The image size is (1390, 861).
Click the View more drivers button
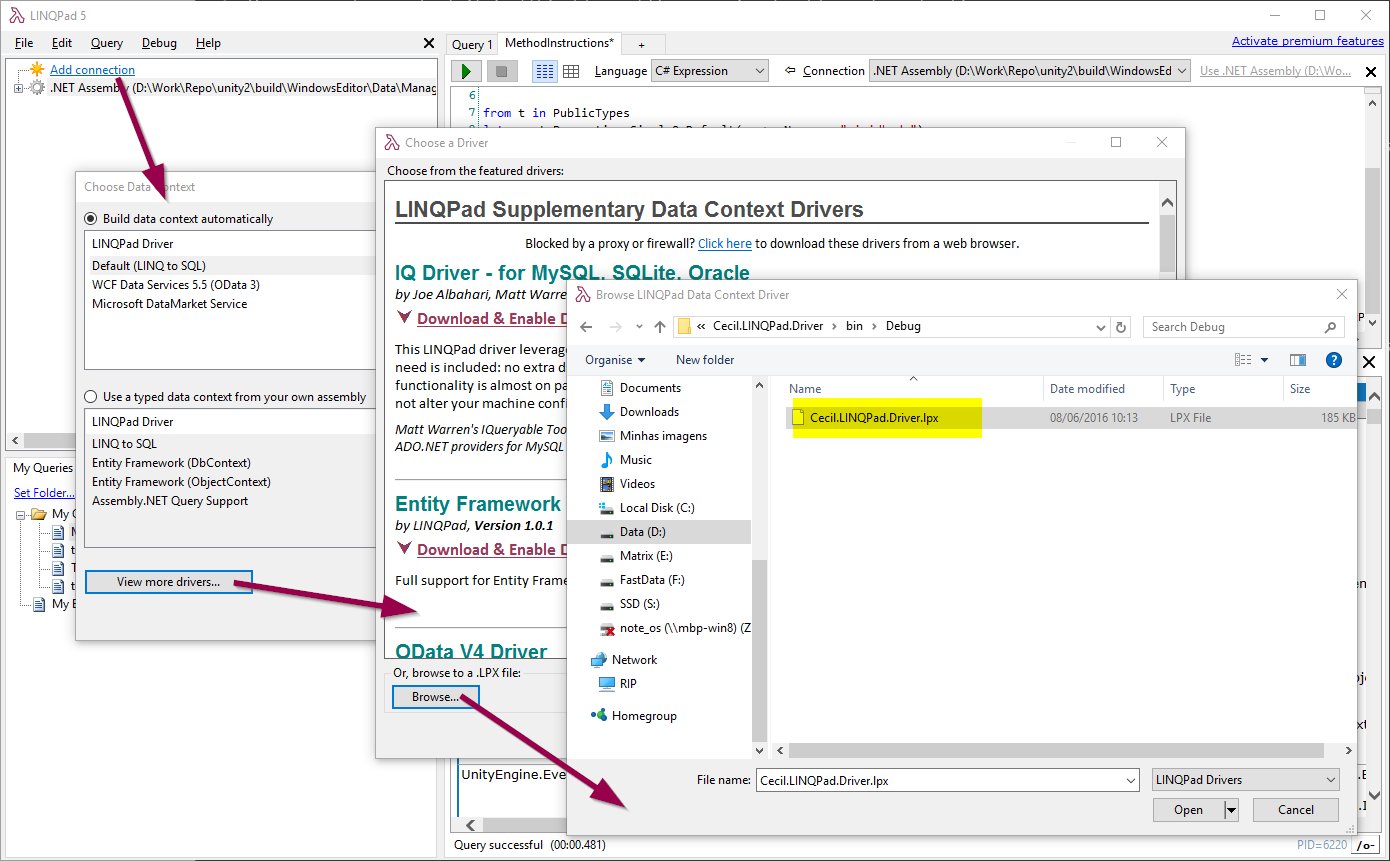168,581
